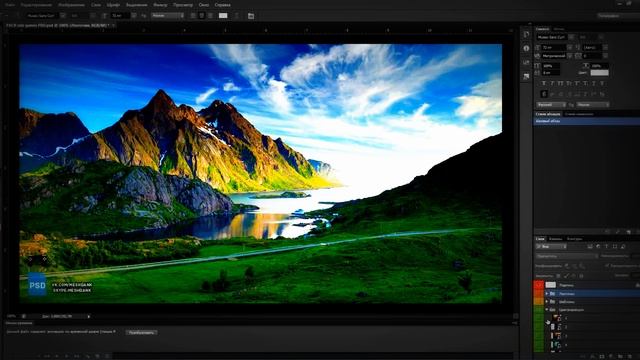Center text using the options bar icon
The width and height of the screenshot is (640, 360).
pos(202,16)
